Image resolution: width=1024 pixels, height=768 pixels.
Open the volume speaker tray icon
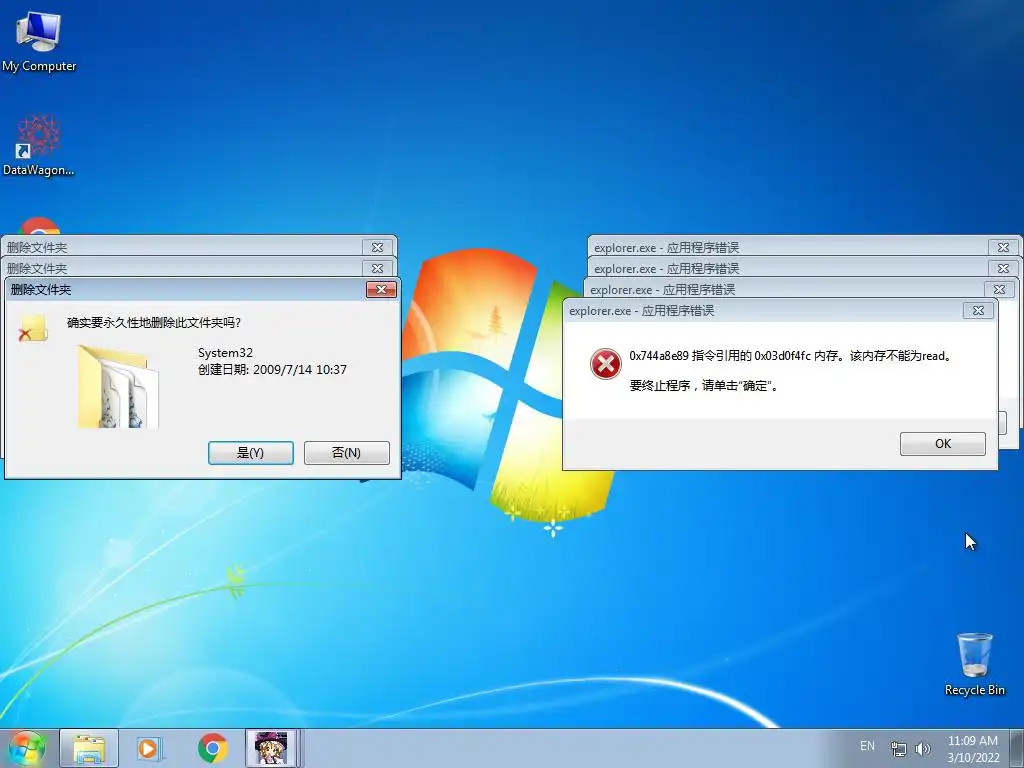[923, 748]
